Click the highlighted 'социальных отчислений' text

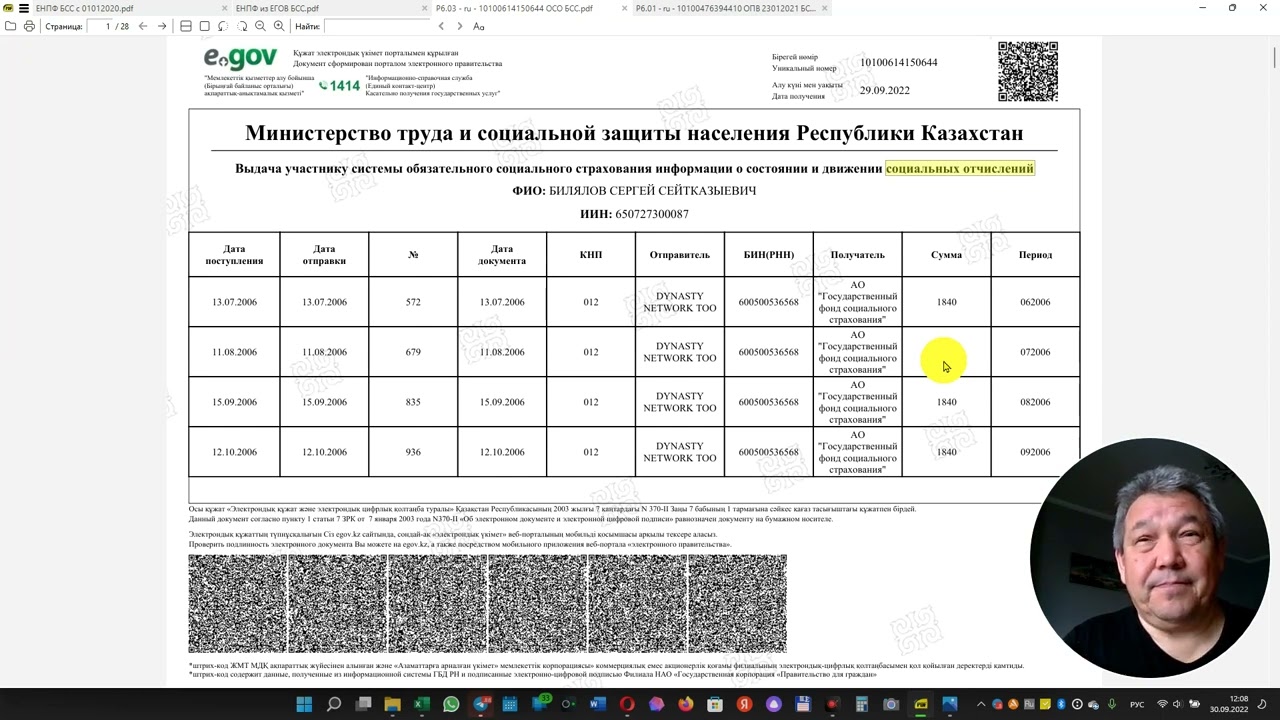[959, 168]
